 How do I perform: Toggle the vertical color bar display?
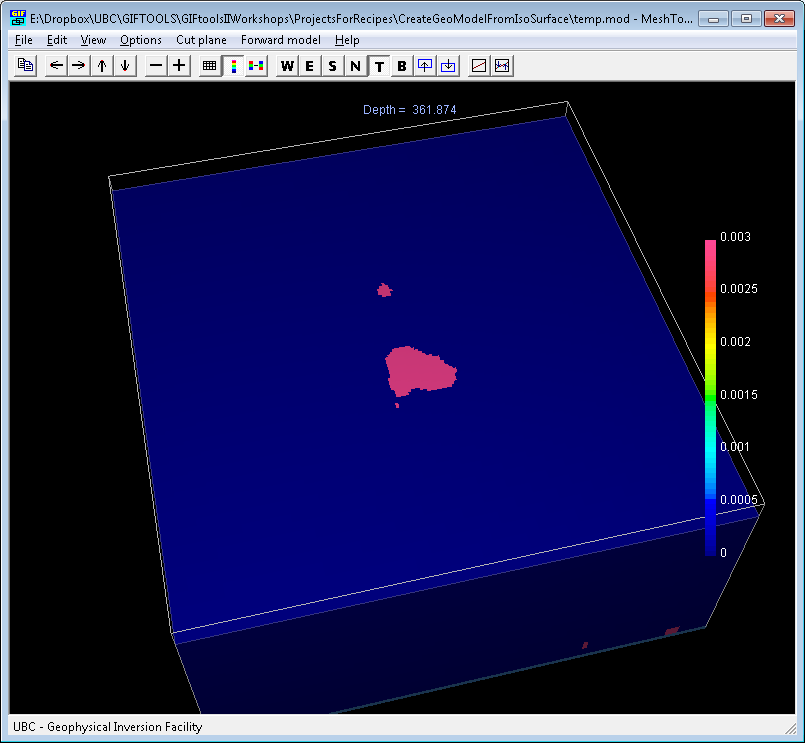click(x=234, y=66)
